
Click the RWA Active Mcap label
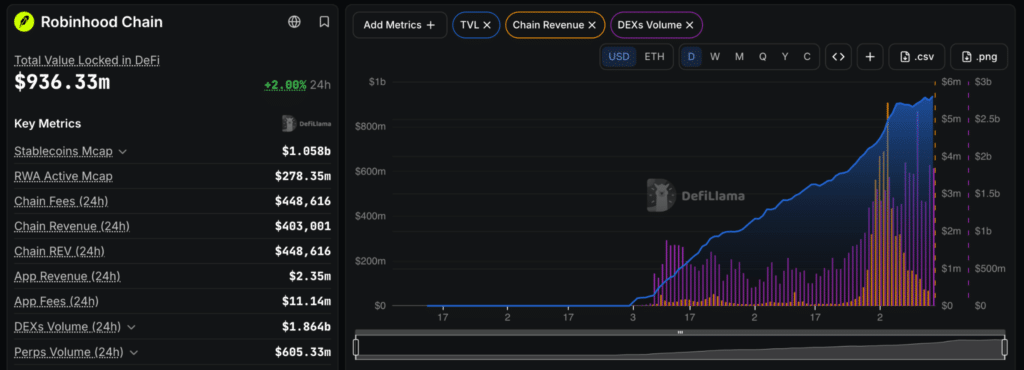[63, 176]
